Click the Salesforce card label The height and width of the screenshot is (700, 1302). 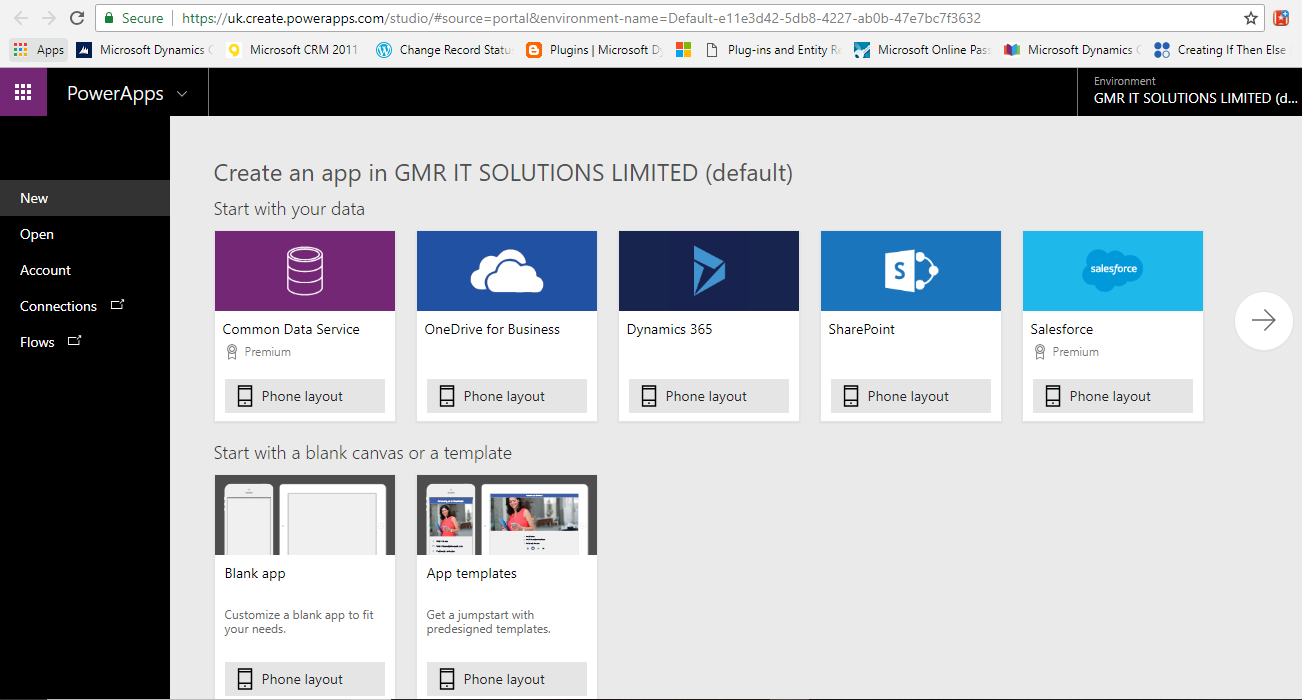click(1062, 329)
